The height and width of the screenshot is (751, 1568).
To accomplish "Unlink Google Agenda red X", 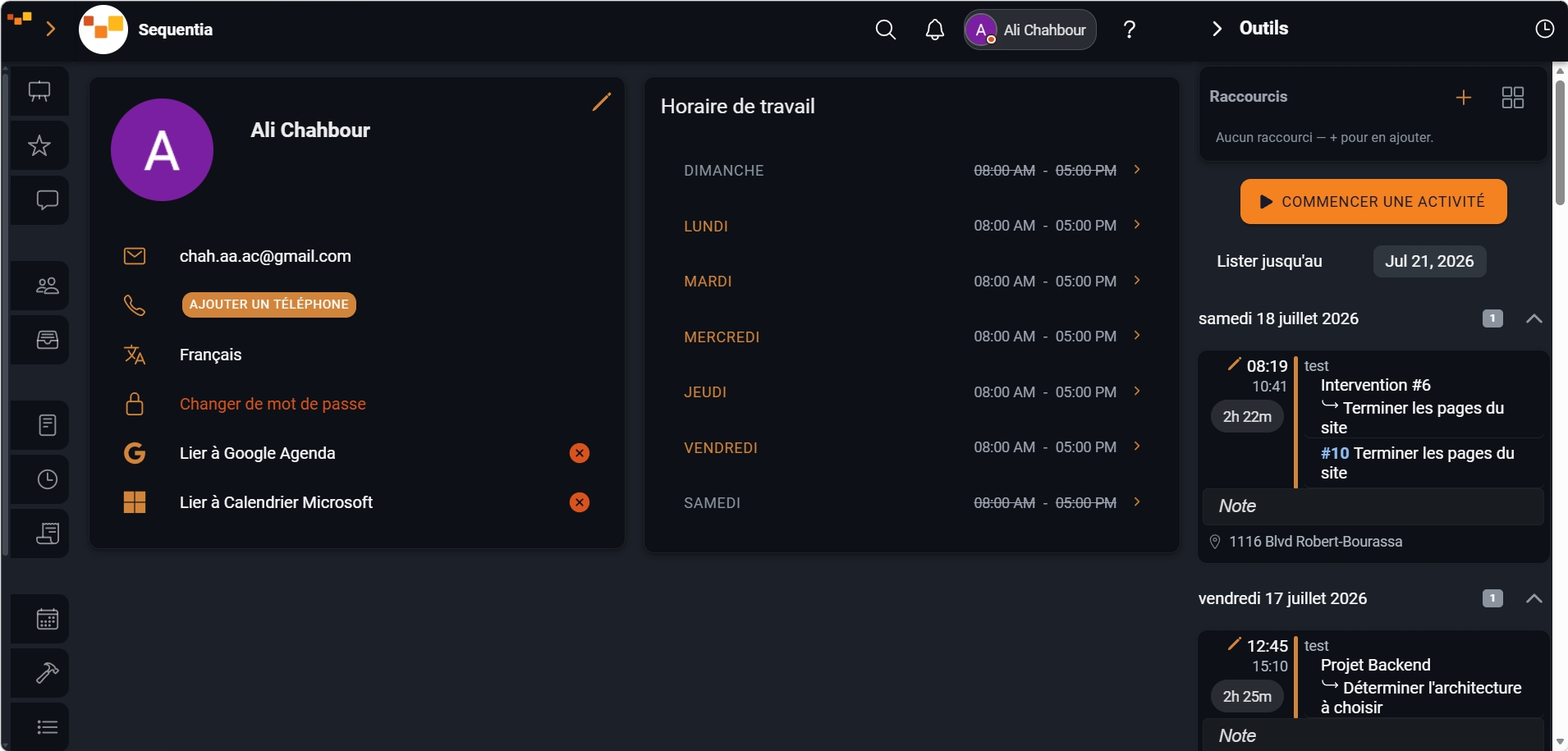I will (x=580, y=453).
